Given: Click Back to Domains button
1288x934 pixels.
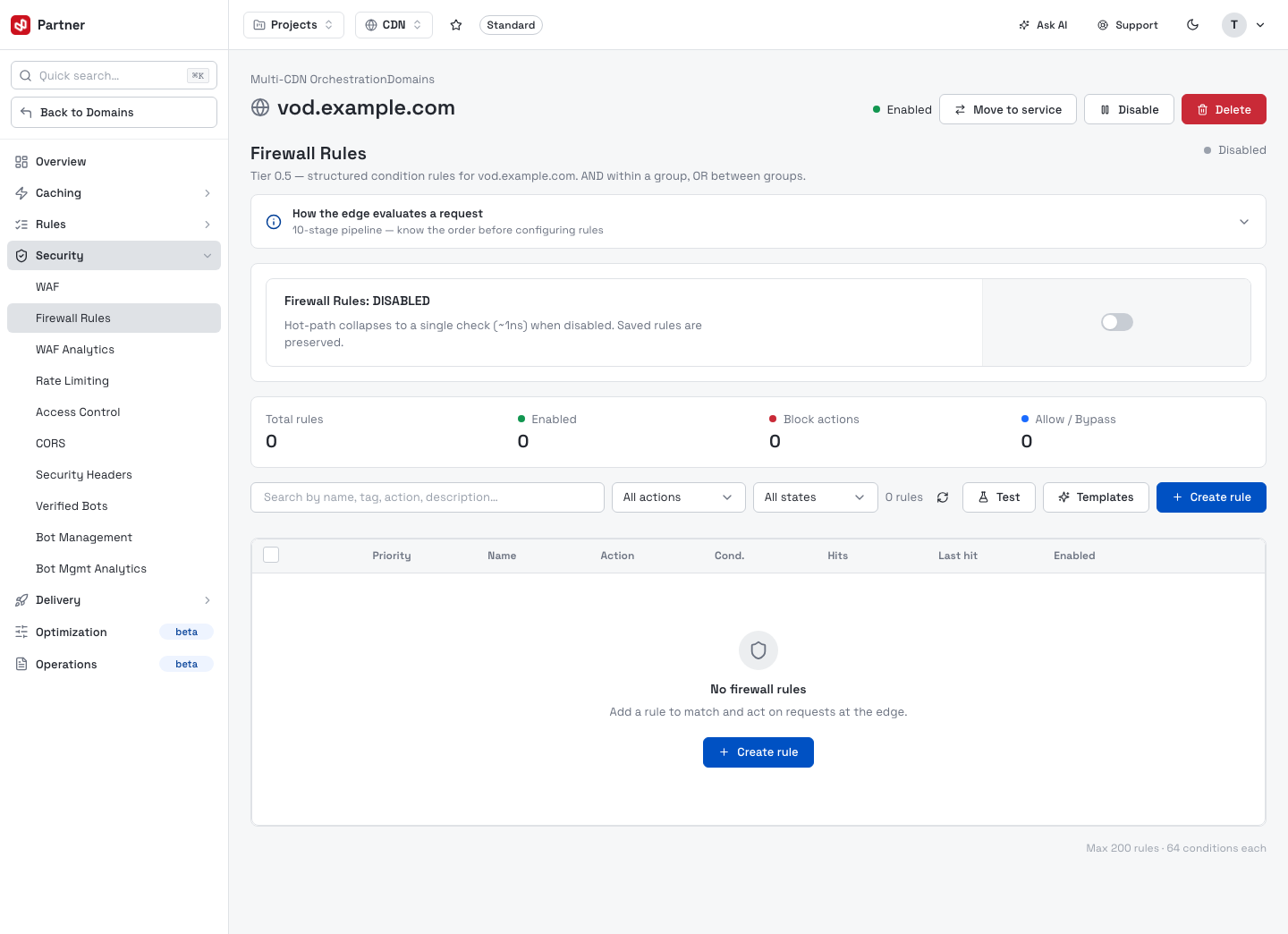Looking at the screenshot, I should click(x=114, y=113).
